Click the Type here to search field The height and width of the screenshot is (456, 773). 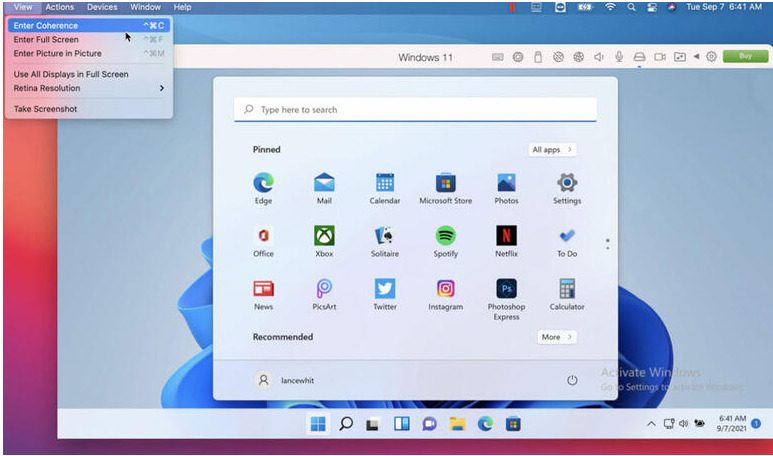(x=415, y=110)
